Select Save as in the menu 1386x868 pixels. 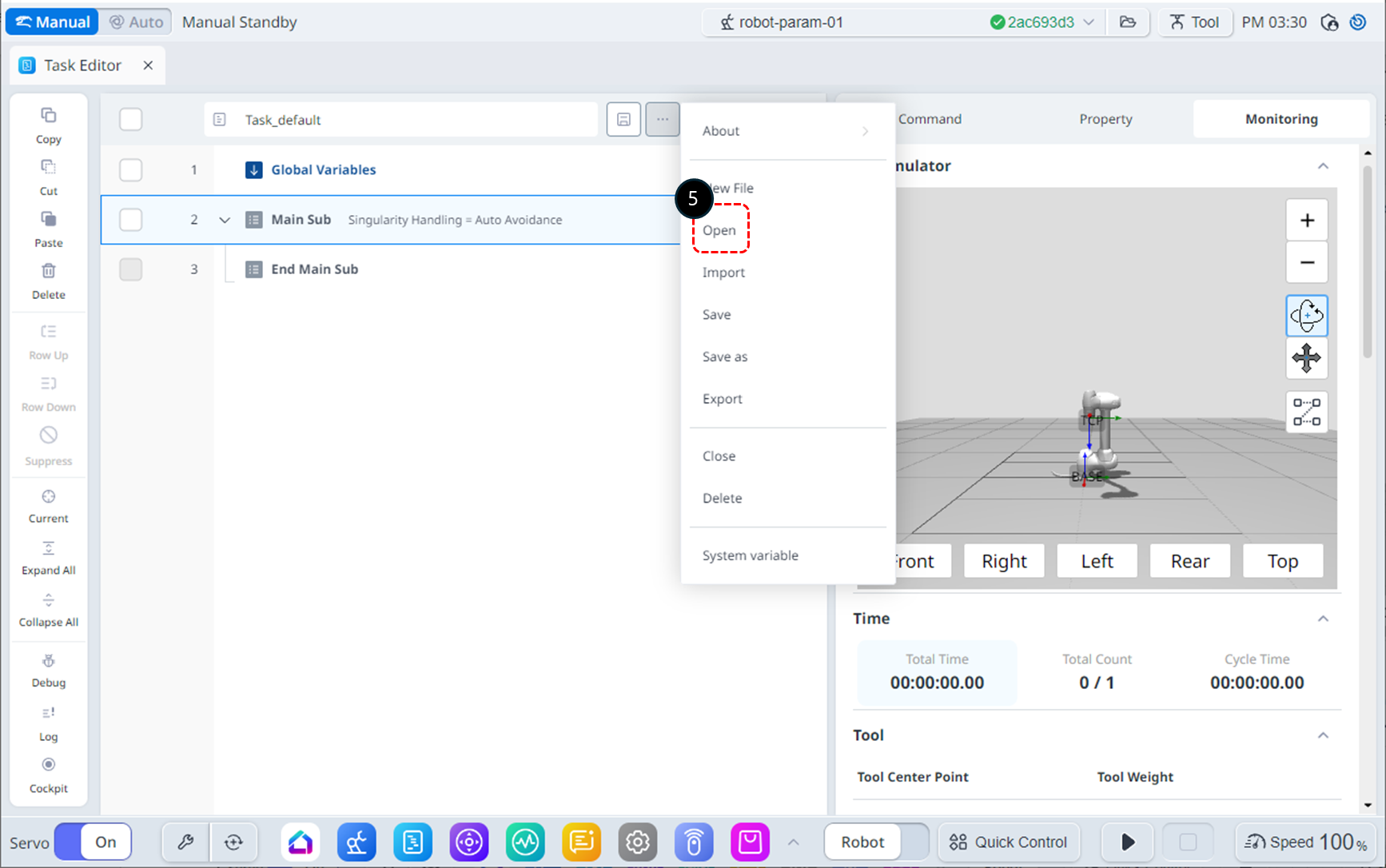724,356
